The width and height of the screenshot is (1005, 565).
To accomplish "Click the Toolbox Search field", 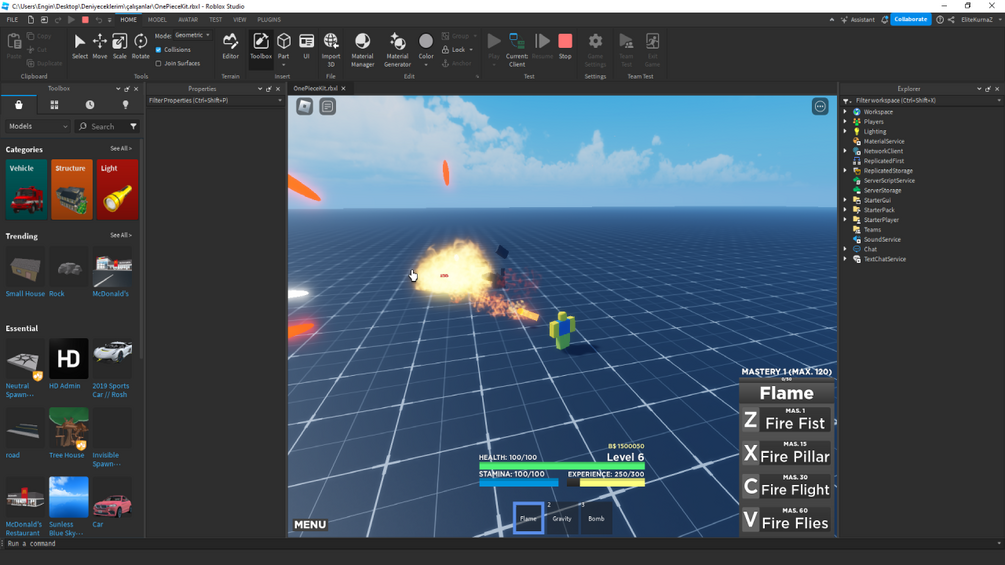I will coord(103,126).
